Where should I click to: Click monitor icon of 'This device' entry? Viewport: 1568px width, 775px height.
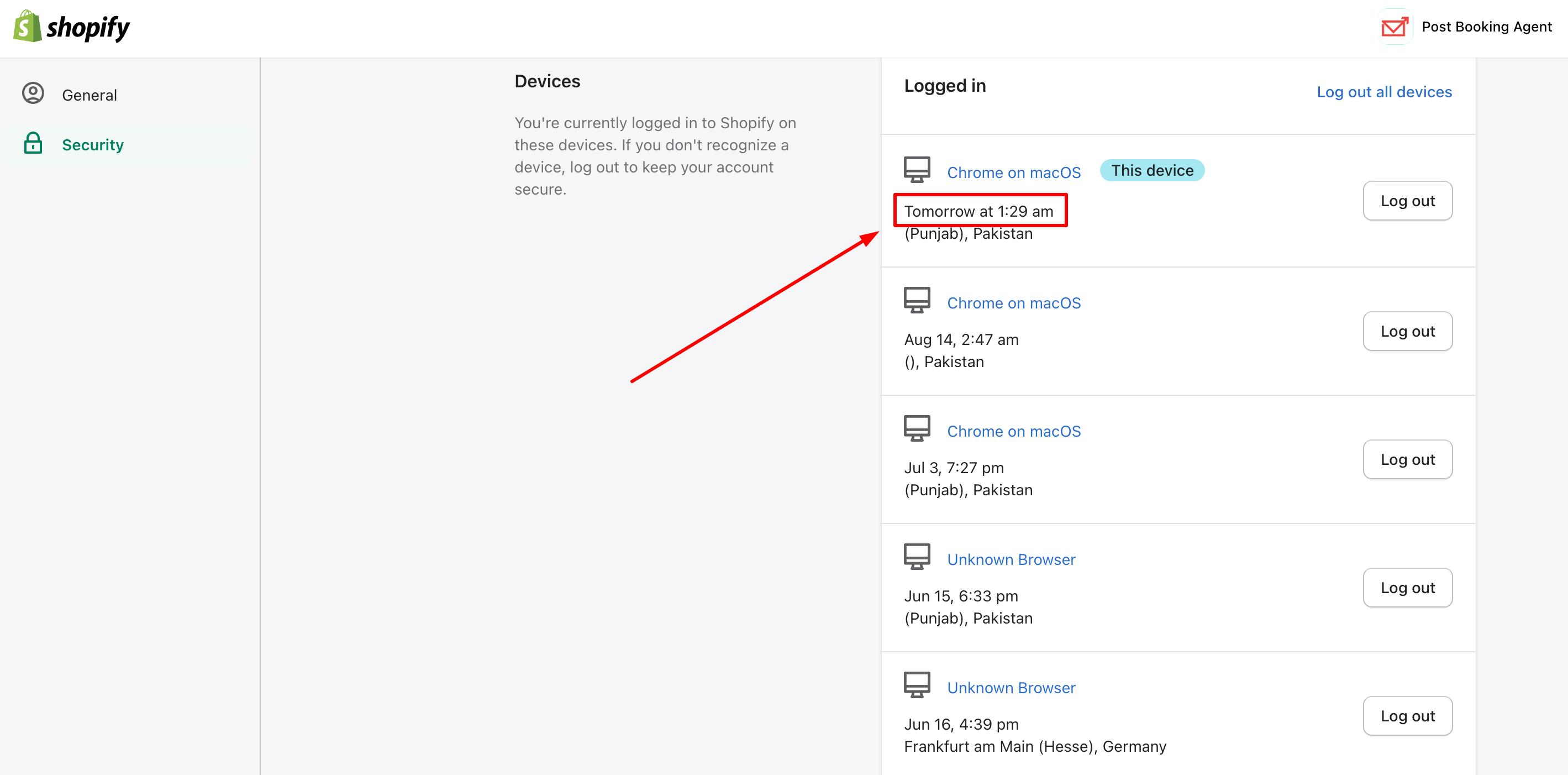[x=917, y=170]
